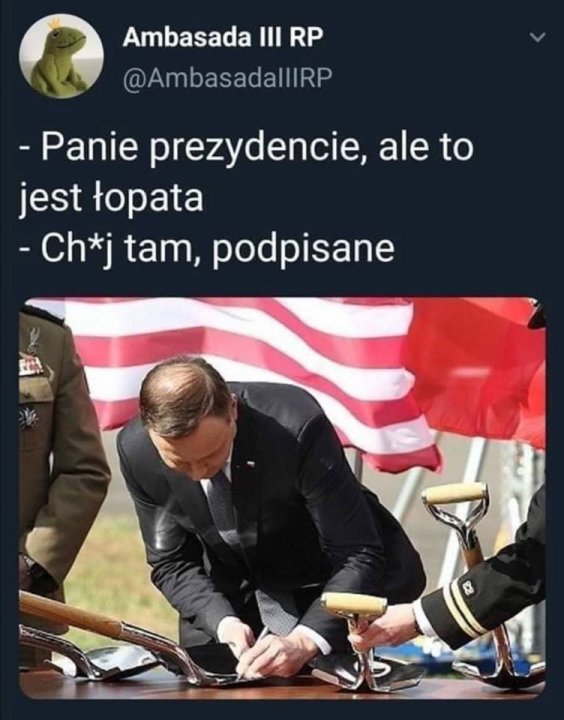
Task: Open the frog plush profile avatar
Action: tap(62, 57)
